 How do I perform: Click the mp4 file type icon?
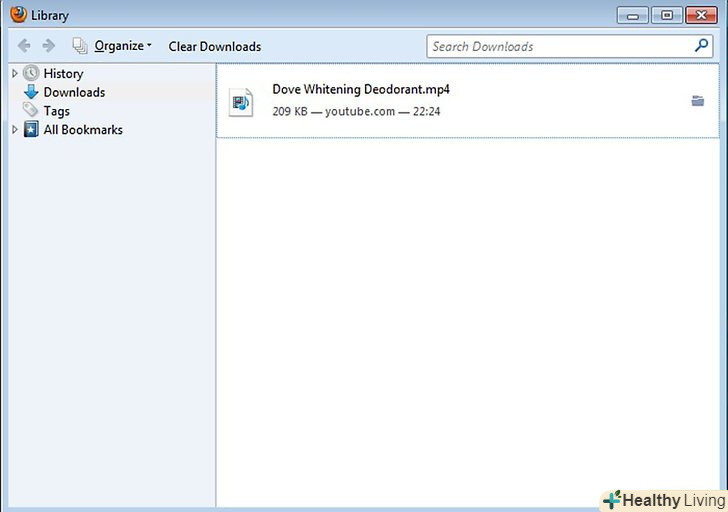[241, 102]
